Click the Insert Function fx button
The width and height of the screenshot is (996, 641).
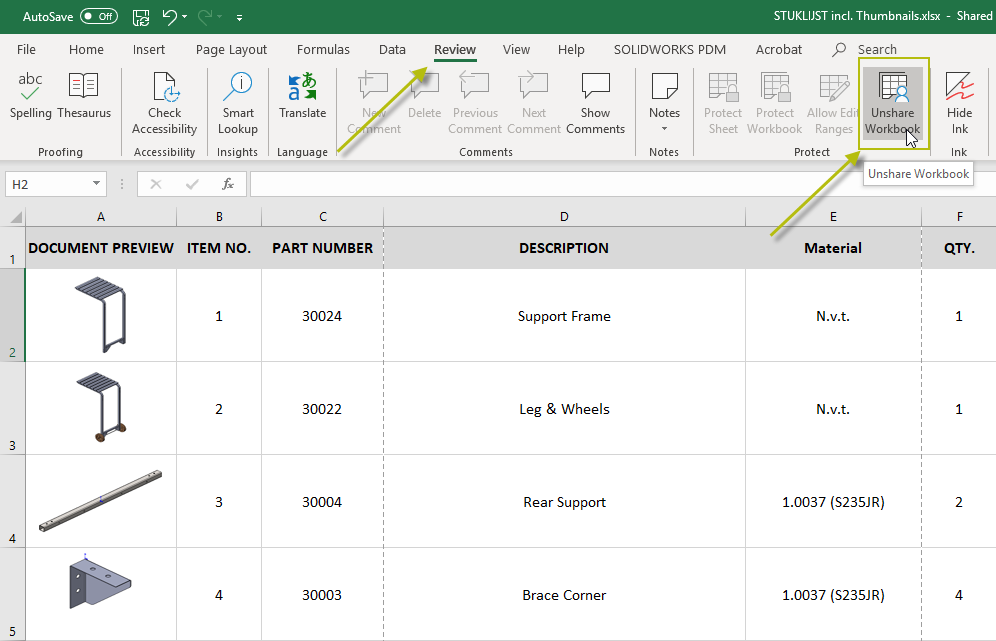pos(227,184)
